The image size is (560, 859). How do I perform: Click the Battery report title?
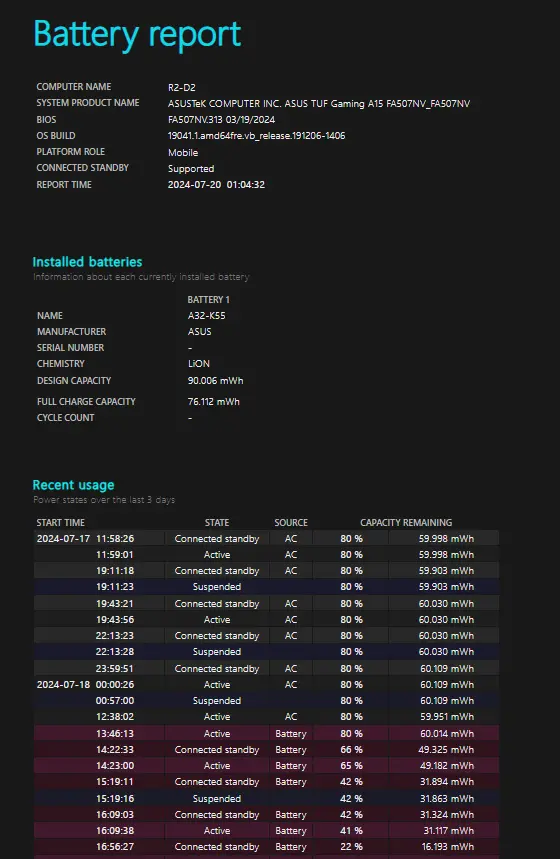click(x=137, y=35)
